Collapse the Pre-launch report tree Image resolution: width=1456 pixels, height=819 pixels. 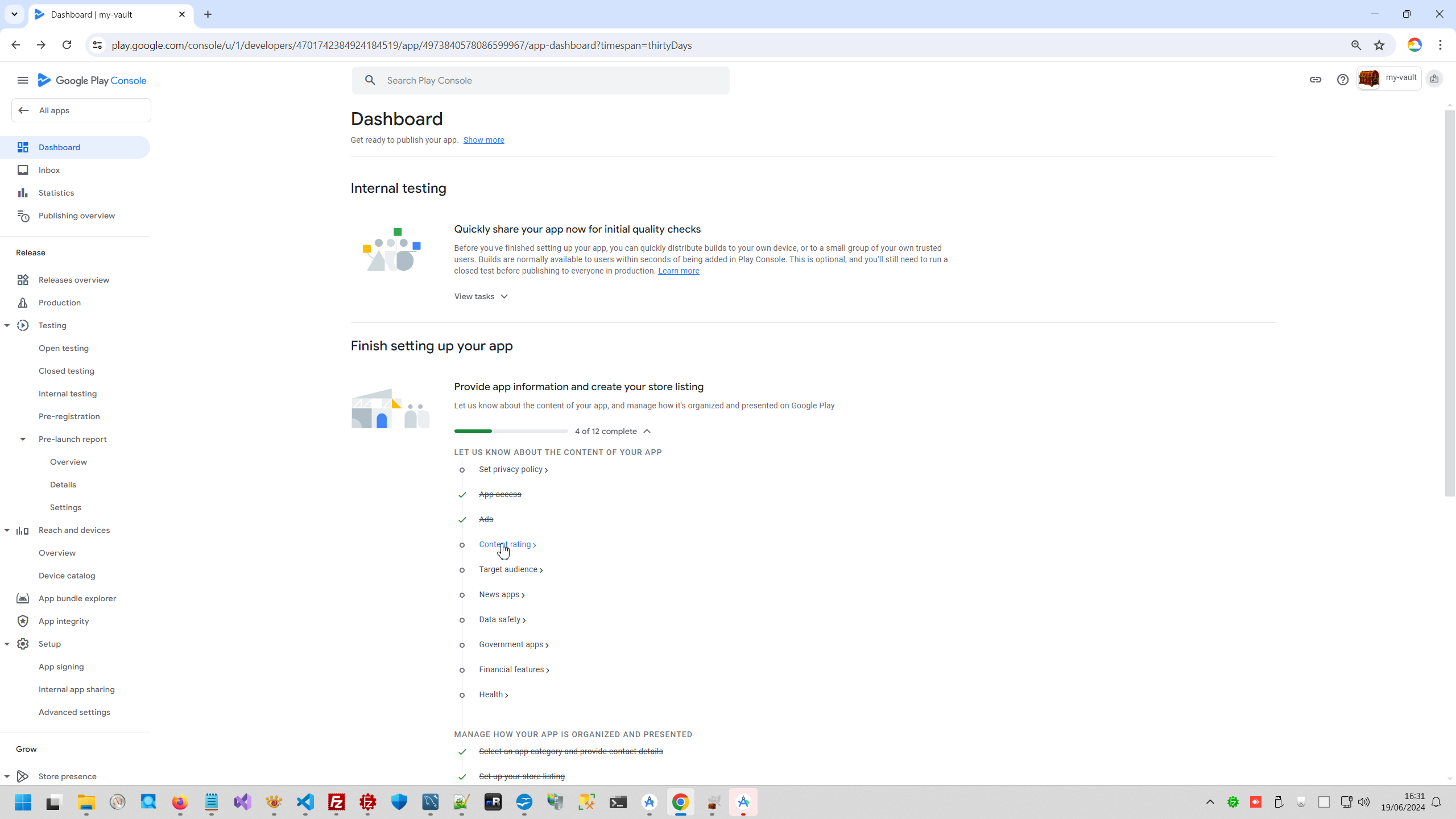pos(23,439)
